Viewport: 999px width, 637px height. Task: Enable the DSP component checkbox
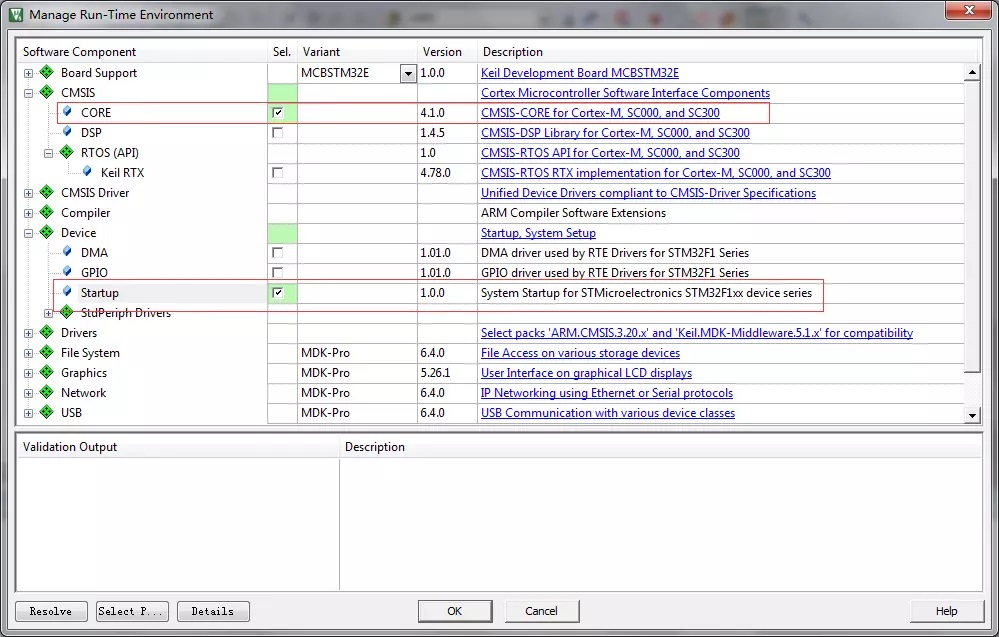277,132
